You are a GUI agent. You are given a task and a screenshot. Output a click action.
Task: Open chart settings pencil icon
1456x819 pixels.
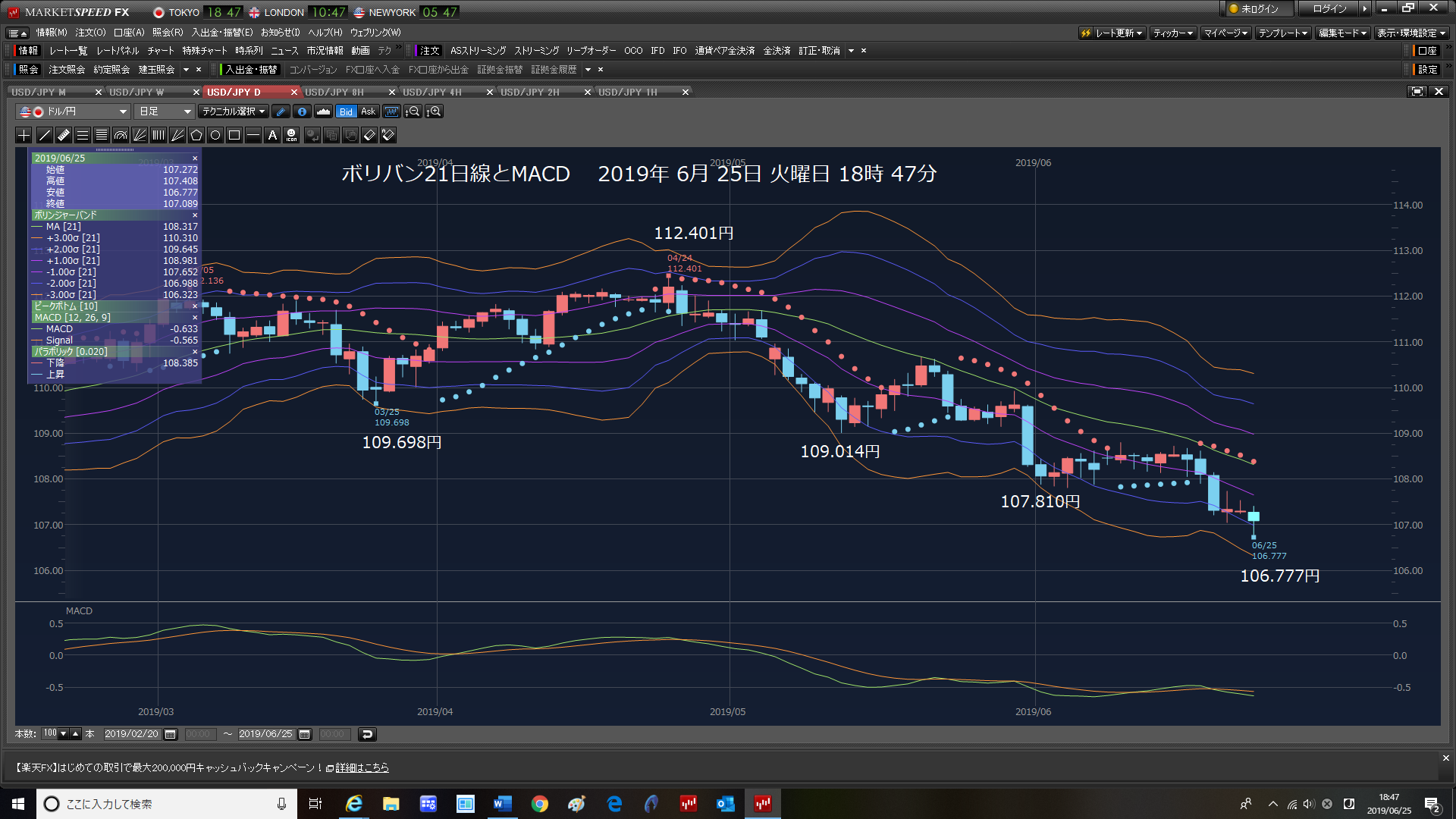tap(281, 111)
